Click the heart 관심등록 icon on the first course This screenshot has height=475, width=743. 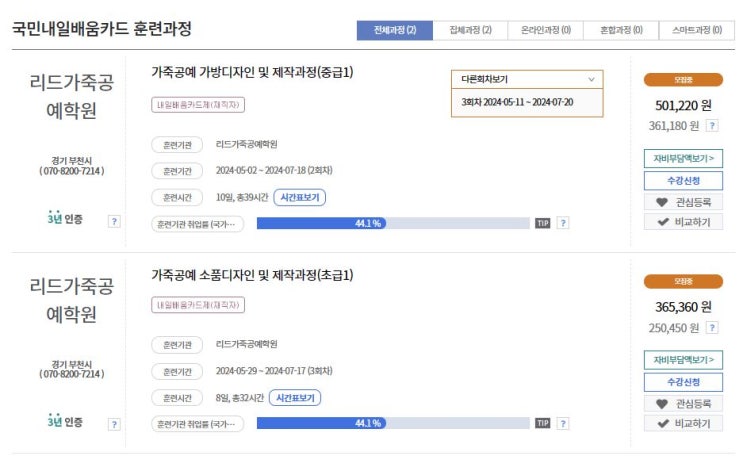pos(661,202)
